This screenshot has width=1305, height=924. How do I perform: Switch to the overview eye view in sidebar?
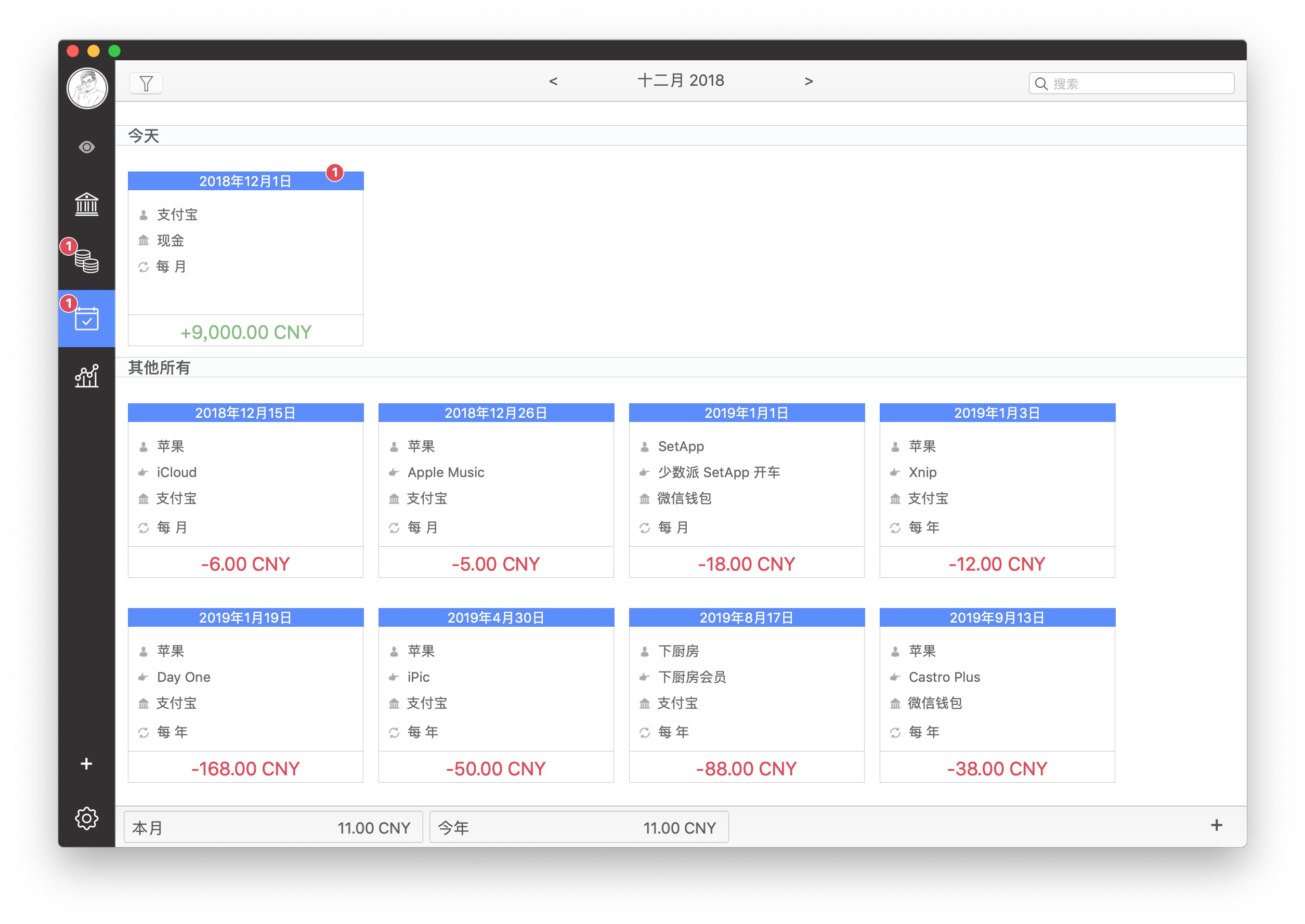tap(86, 147)
